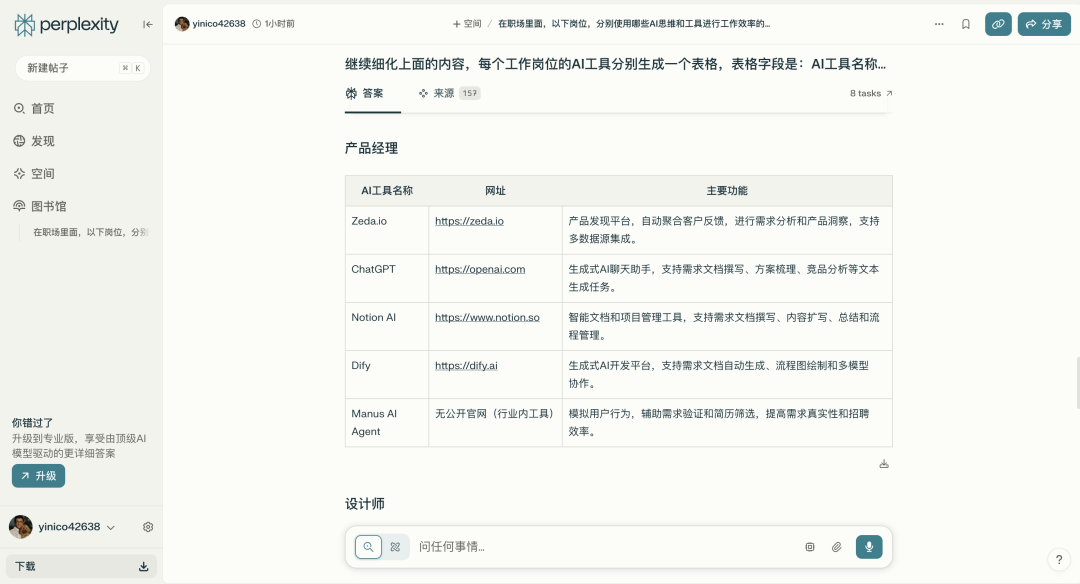Add this thread to a space via + 空间
1080x584 pixels.
pyautogui.click(x=467, y=24)
